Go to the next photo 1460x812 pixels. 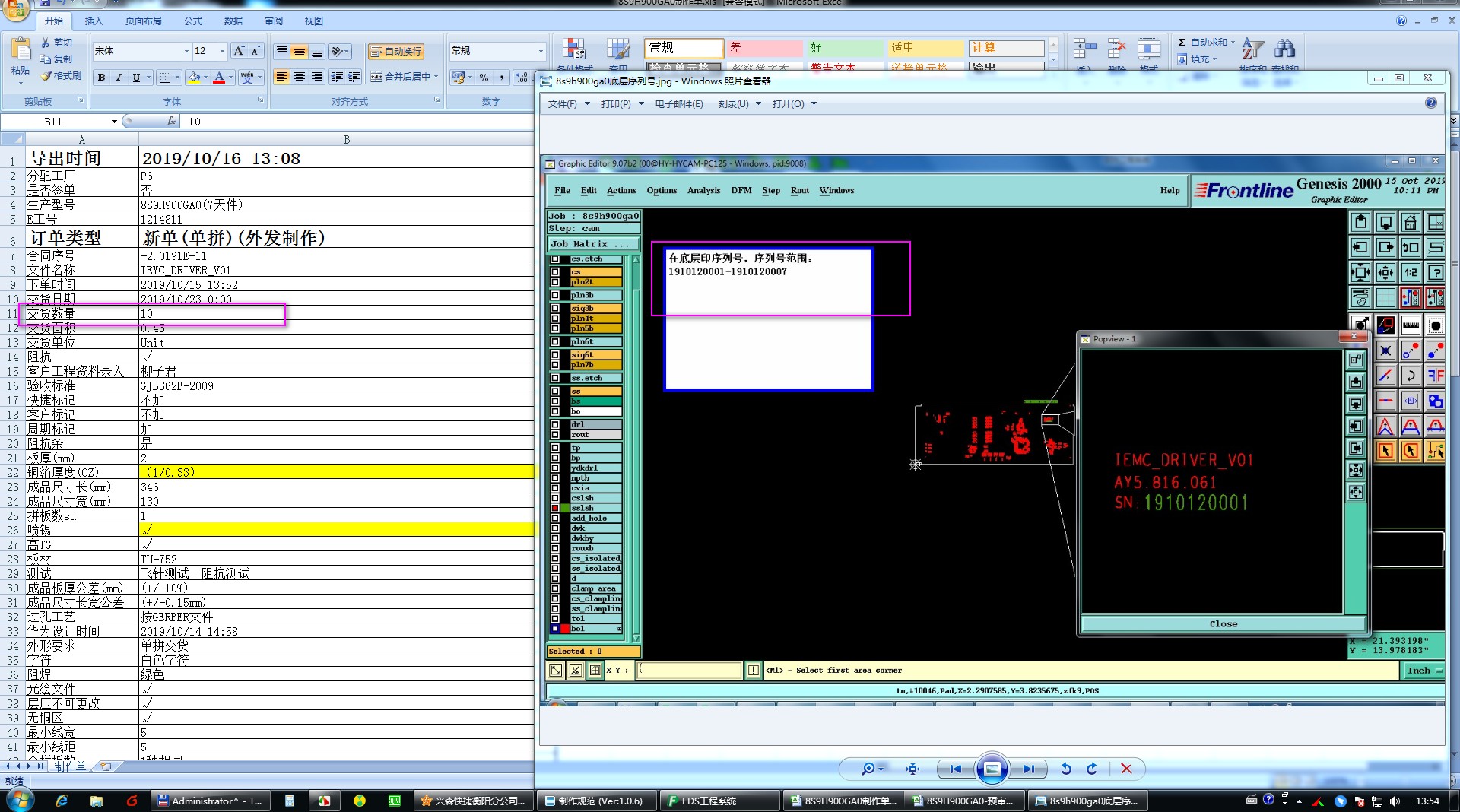(1028, 769)
